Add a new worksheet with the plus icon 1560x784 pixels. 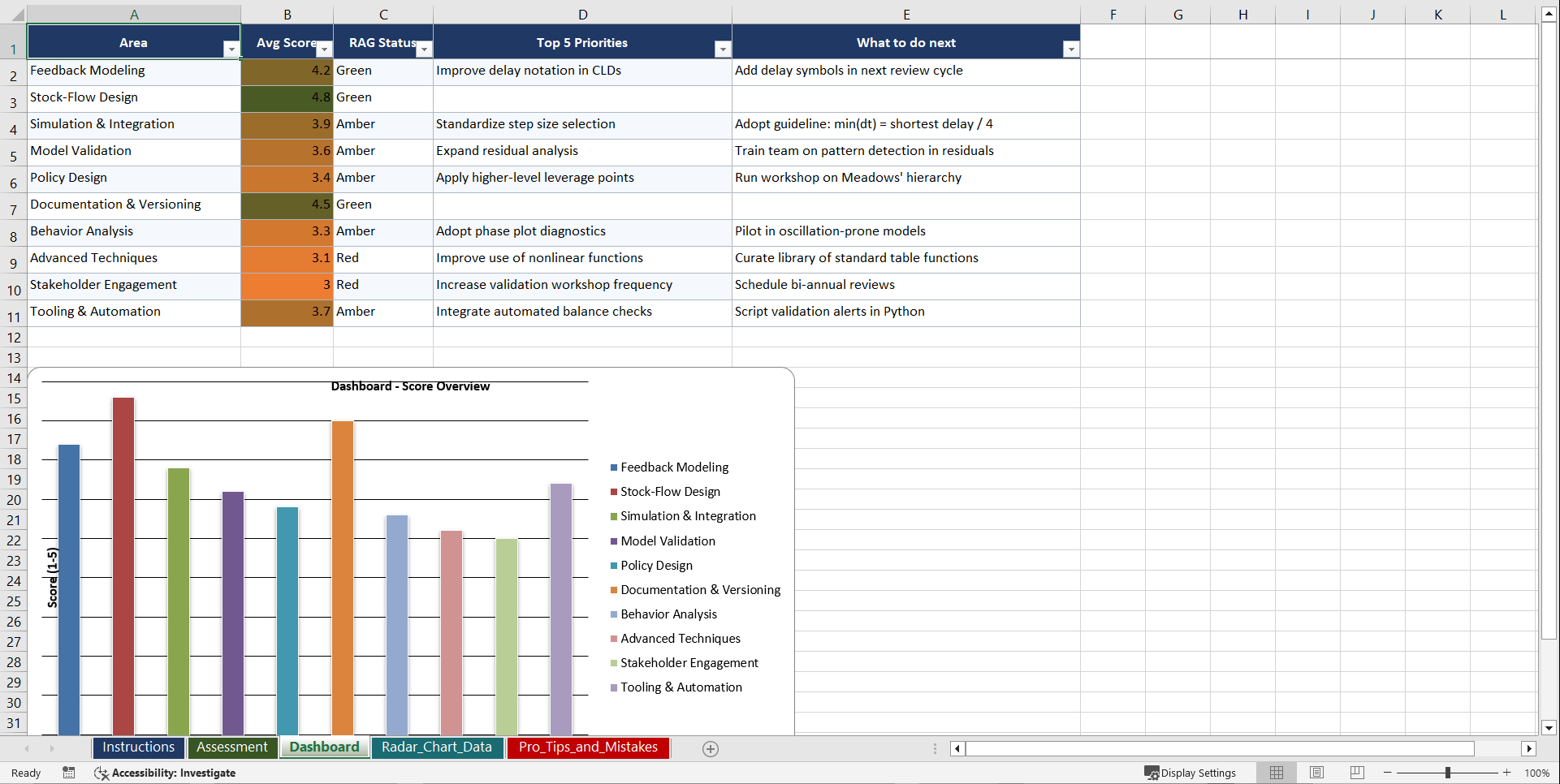coord(710,748)
